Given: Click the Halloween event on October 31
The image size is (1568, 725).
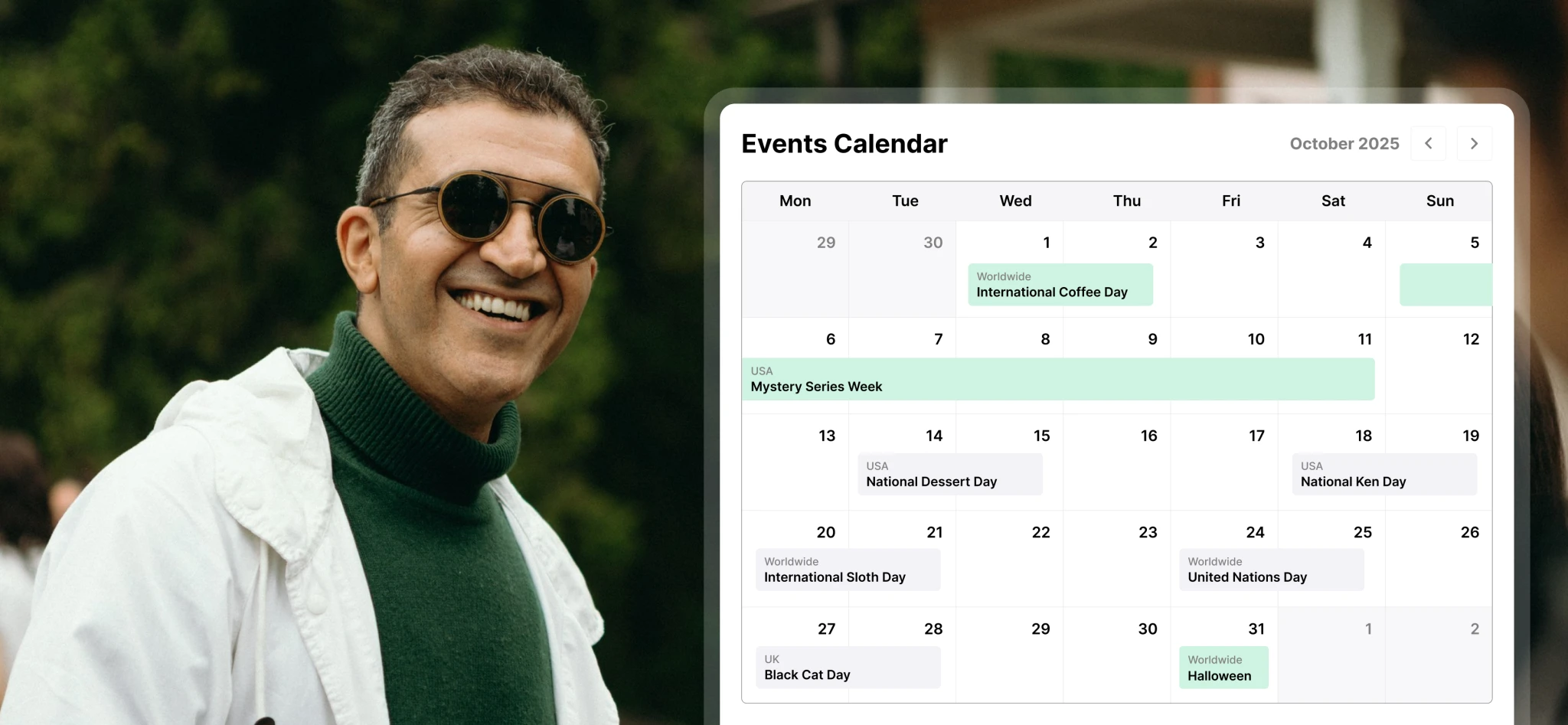Looking at the screenshot, I should click(1223, 668).
